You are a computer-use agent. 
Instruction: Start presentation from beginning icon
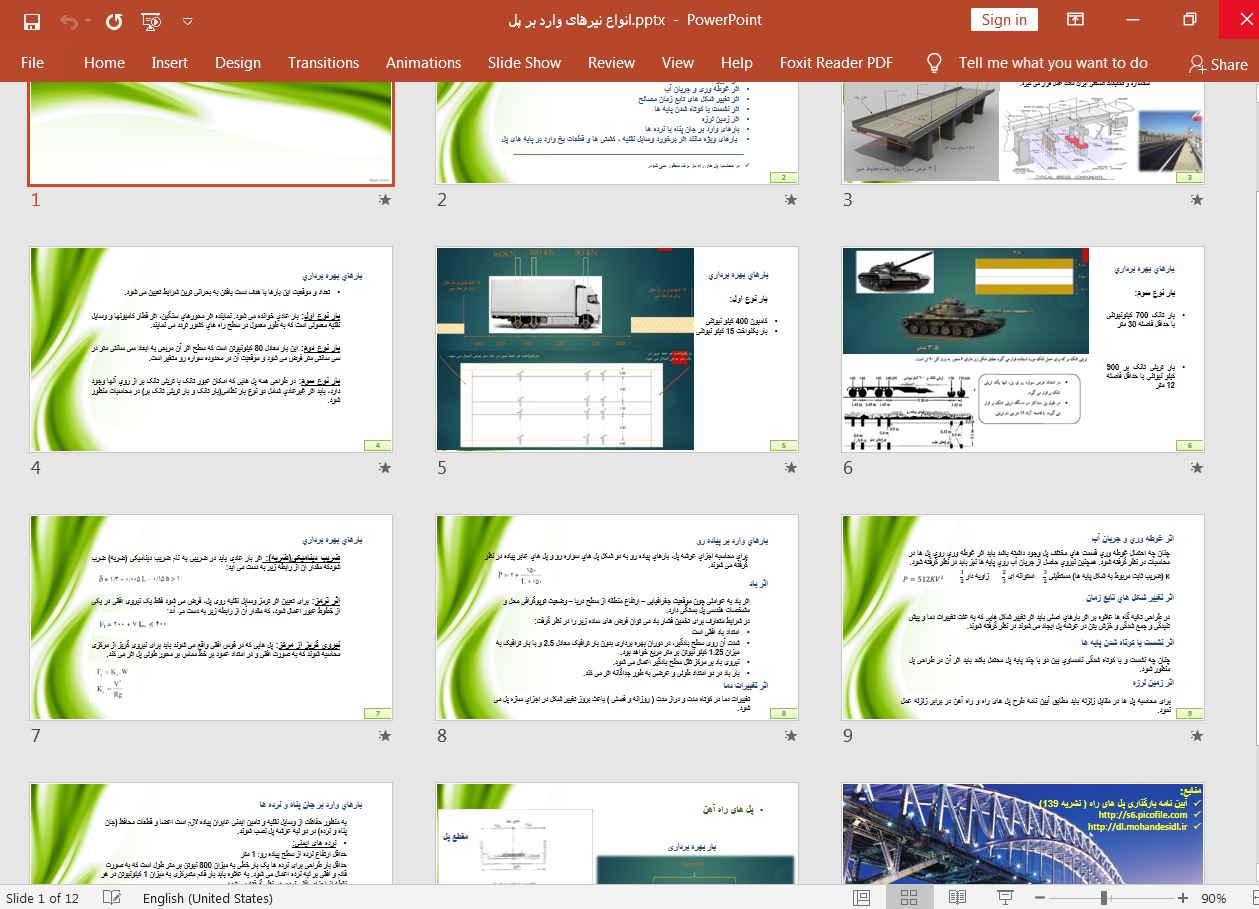[x=152, y=20]
